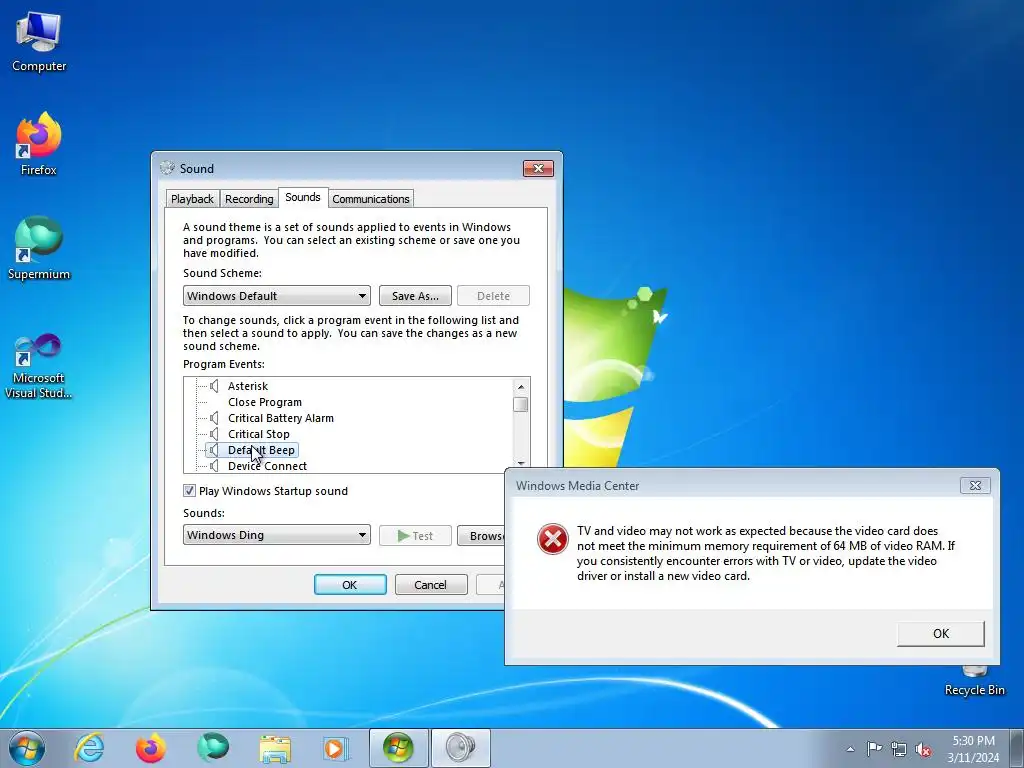The image size is (1024, 768).
Task: Select the Microsoft Visual Studio desktop shortcut
Action: pyautogui.click(x=39, y=366)
